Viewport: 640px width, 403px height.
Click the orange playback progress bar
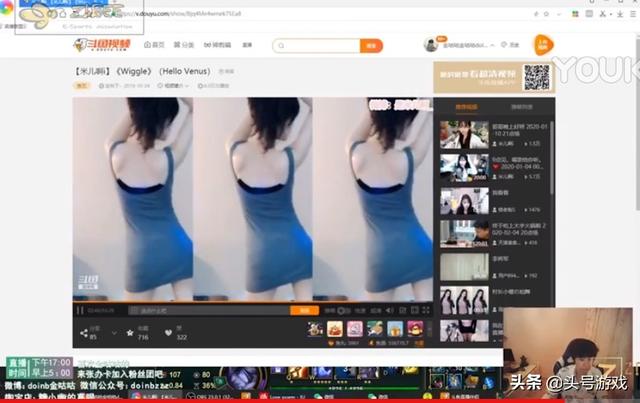253,303
